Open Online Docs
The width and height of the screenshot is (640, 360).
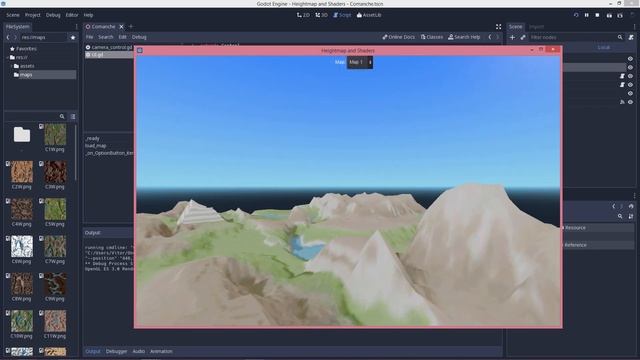398,37
